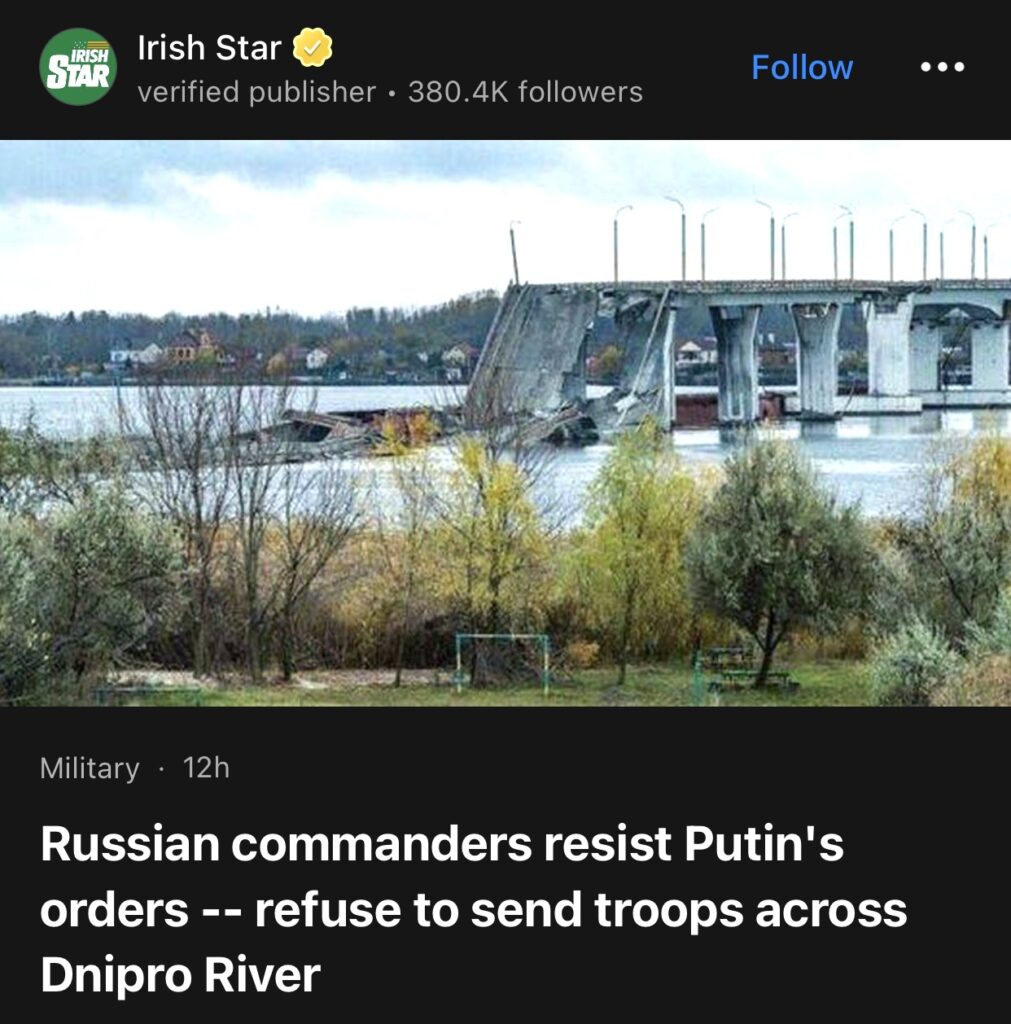Select the Military category tag
This screenshot has width=1011, height=1024.
(x=89, y=768)
